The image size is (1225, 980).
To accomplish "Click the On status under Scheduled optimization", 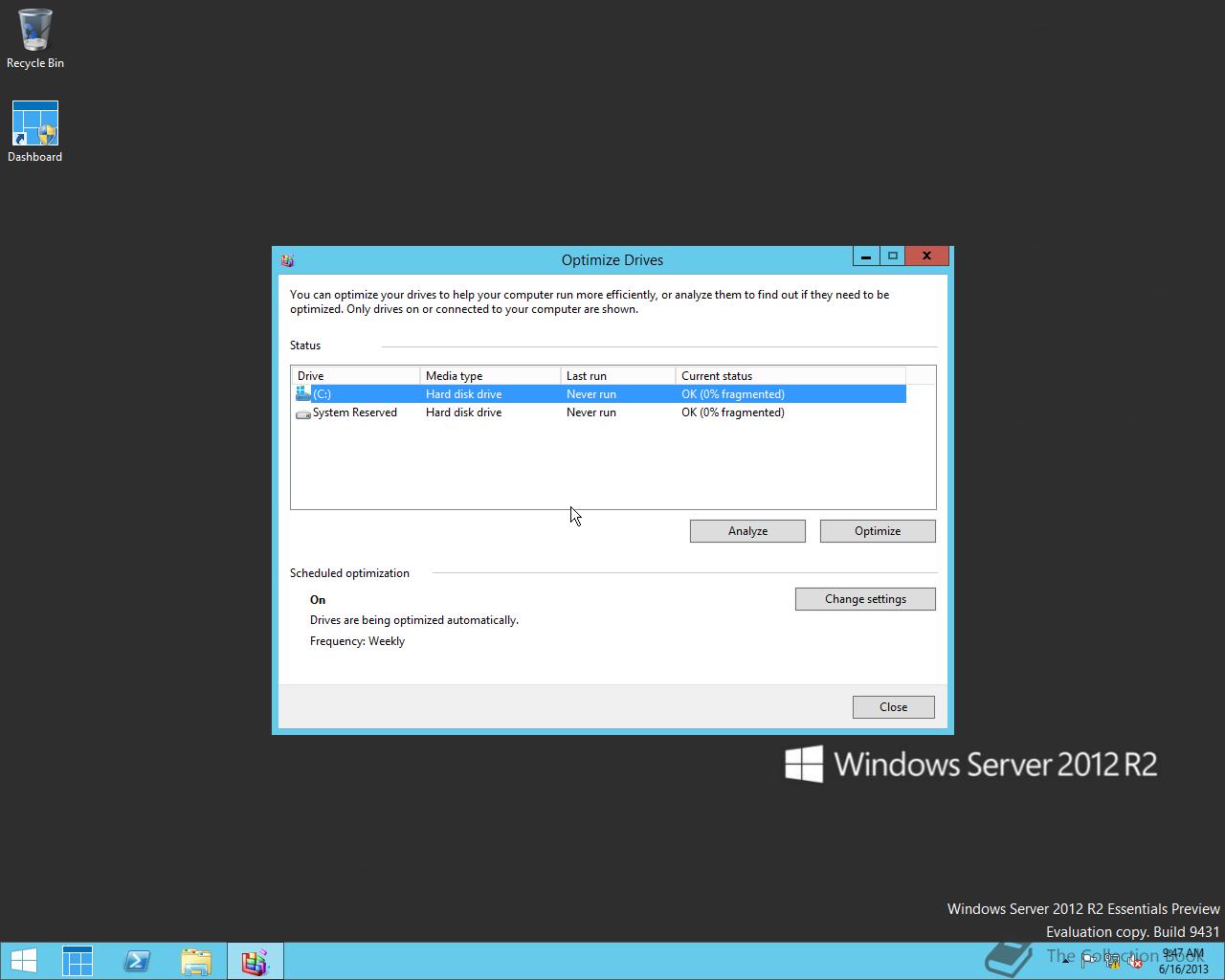I will point(318,600).
